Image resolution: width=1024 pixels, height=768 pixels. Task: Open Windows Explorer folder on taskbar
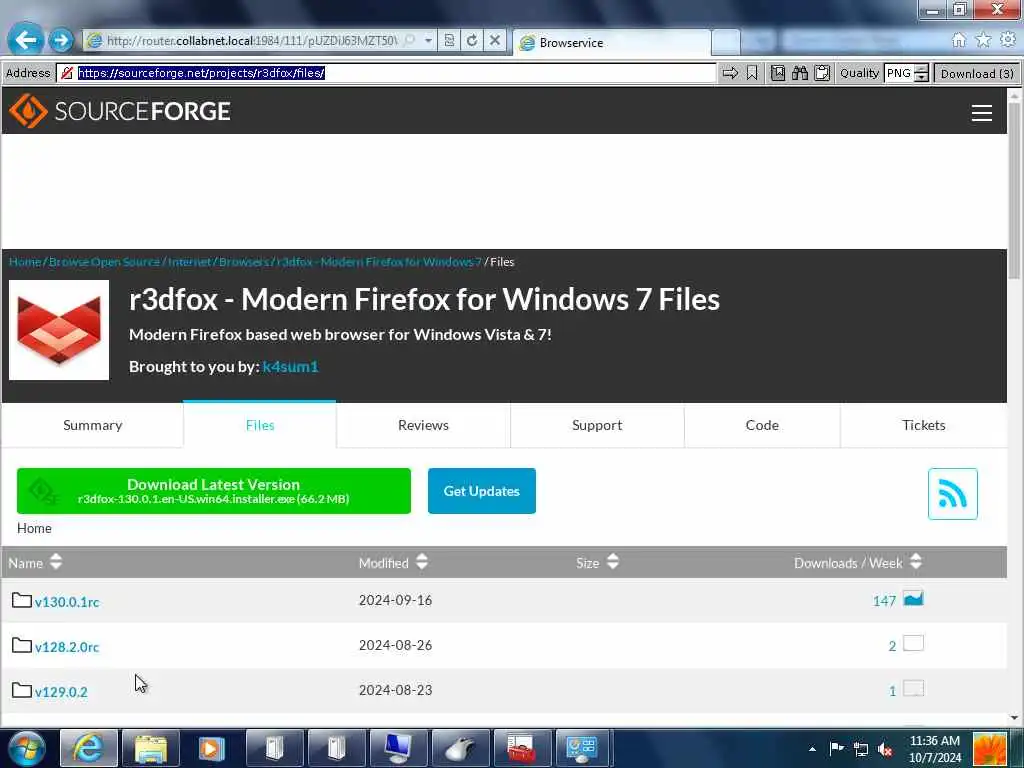(151, 748)
